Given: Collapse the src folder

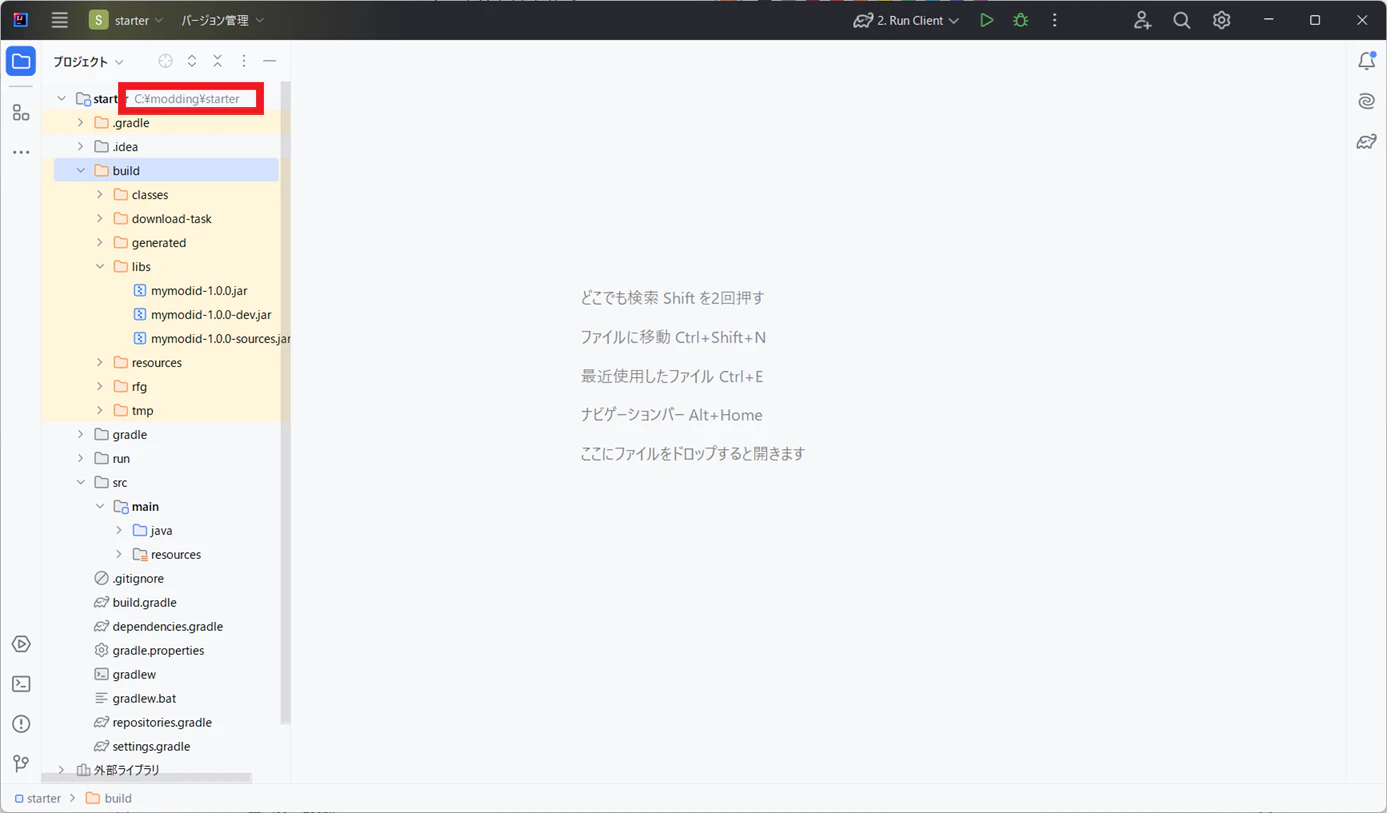Looking at the screenshot, I should pyautogui.click(x=81, y=483).
